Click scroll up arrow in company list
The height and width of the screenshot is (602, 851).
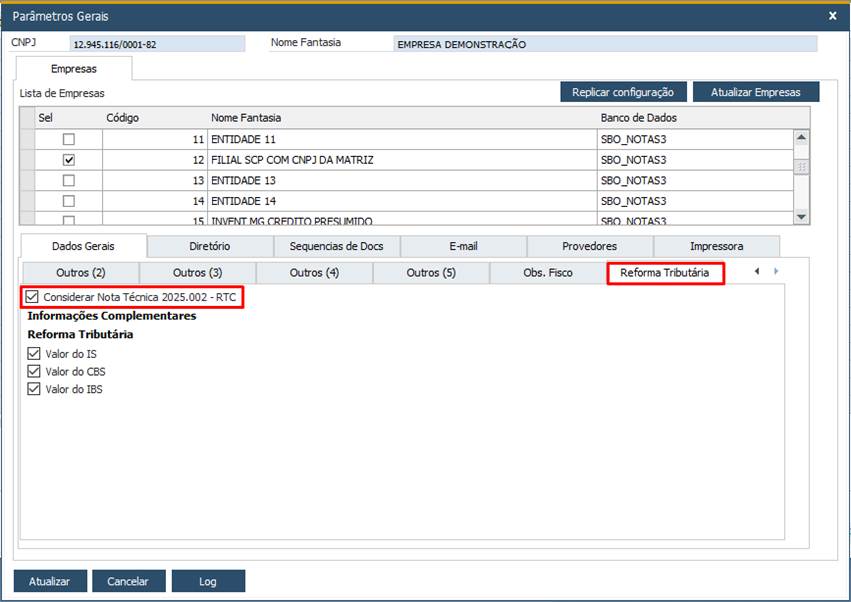tap(801, 138)
